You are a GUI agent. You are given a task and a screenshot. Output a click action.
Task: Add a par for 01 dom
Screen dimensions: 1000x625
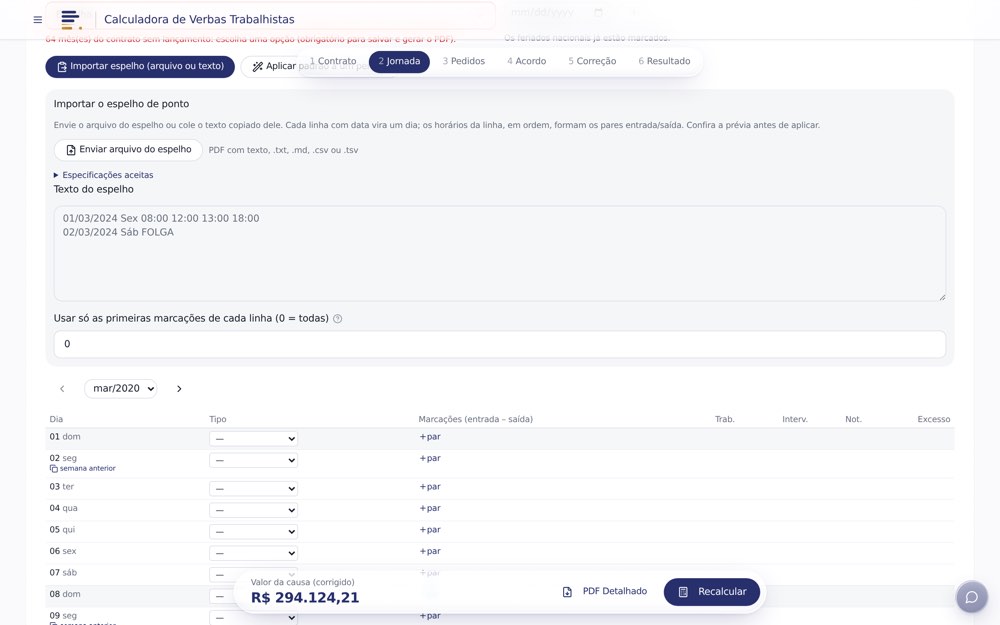(x=430, y=437)
